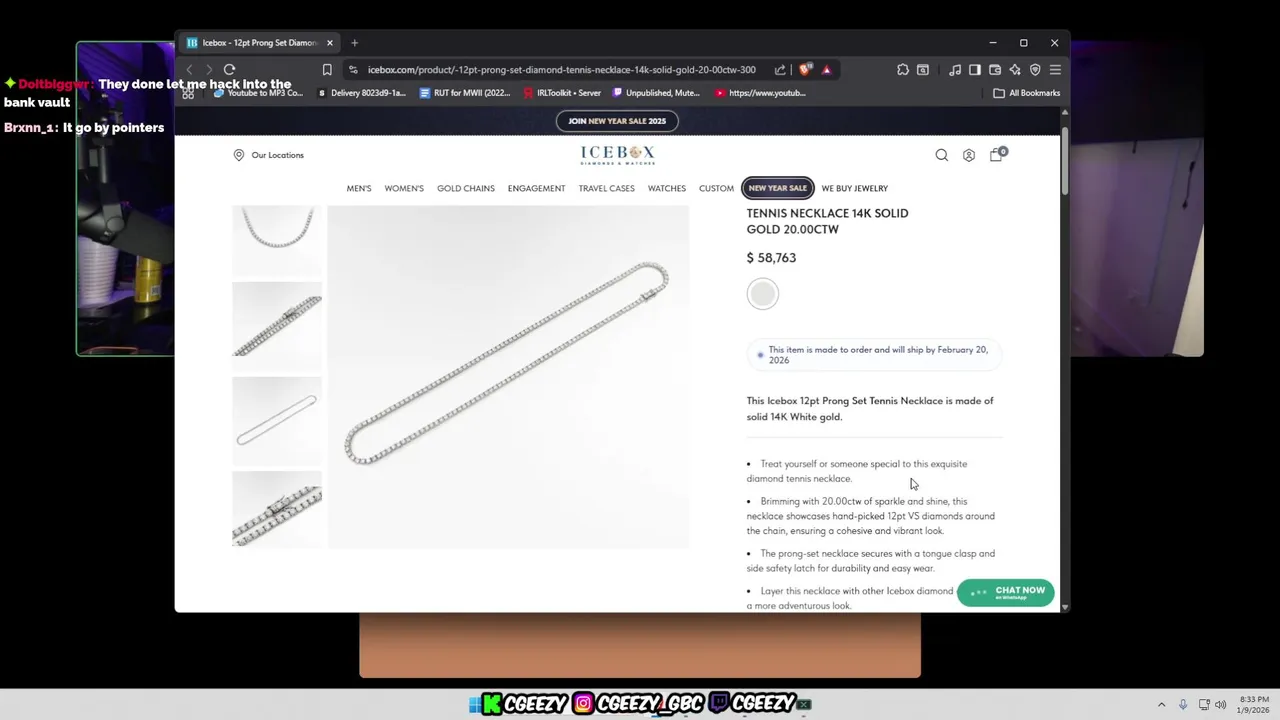Click the Icebox logo
Screen dimensions: 1280x720
point(617,155)
